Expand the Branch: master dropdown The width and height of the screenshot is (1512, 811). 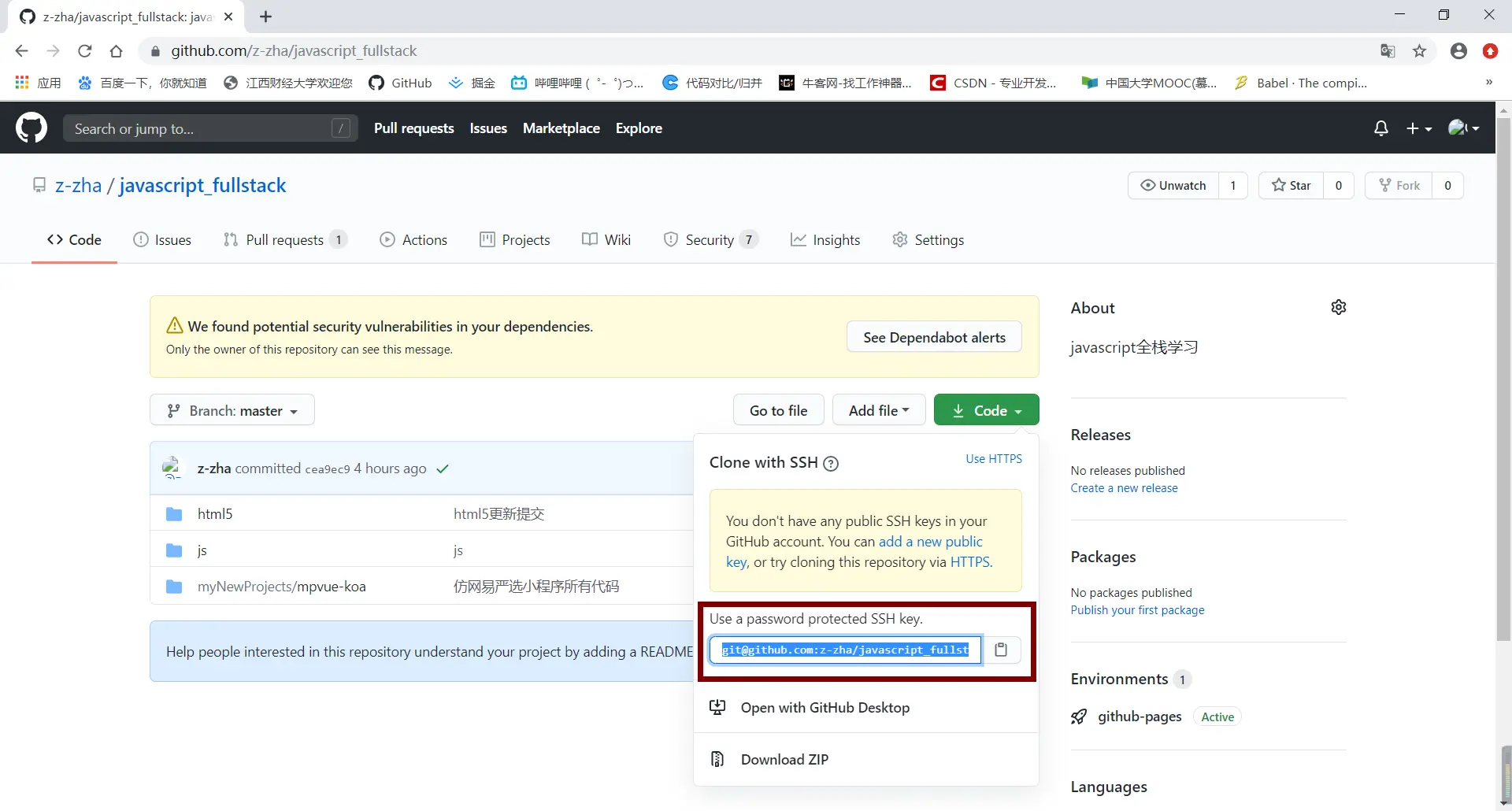point(232,410)
